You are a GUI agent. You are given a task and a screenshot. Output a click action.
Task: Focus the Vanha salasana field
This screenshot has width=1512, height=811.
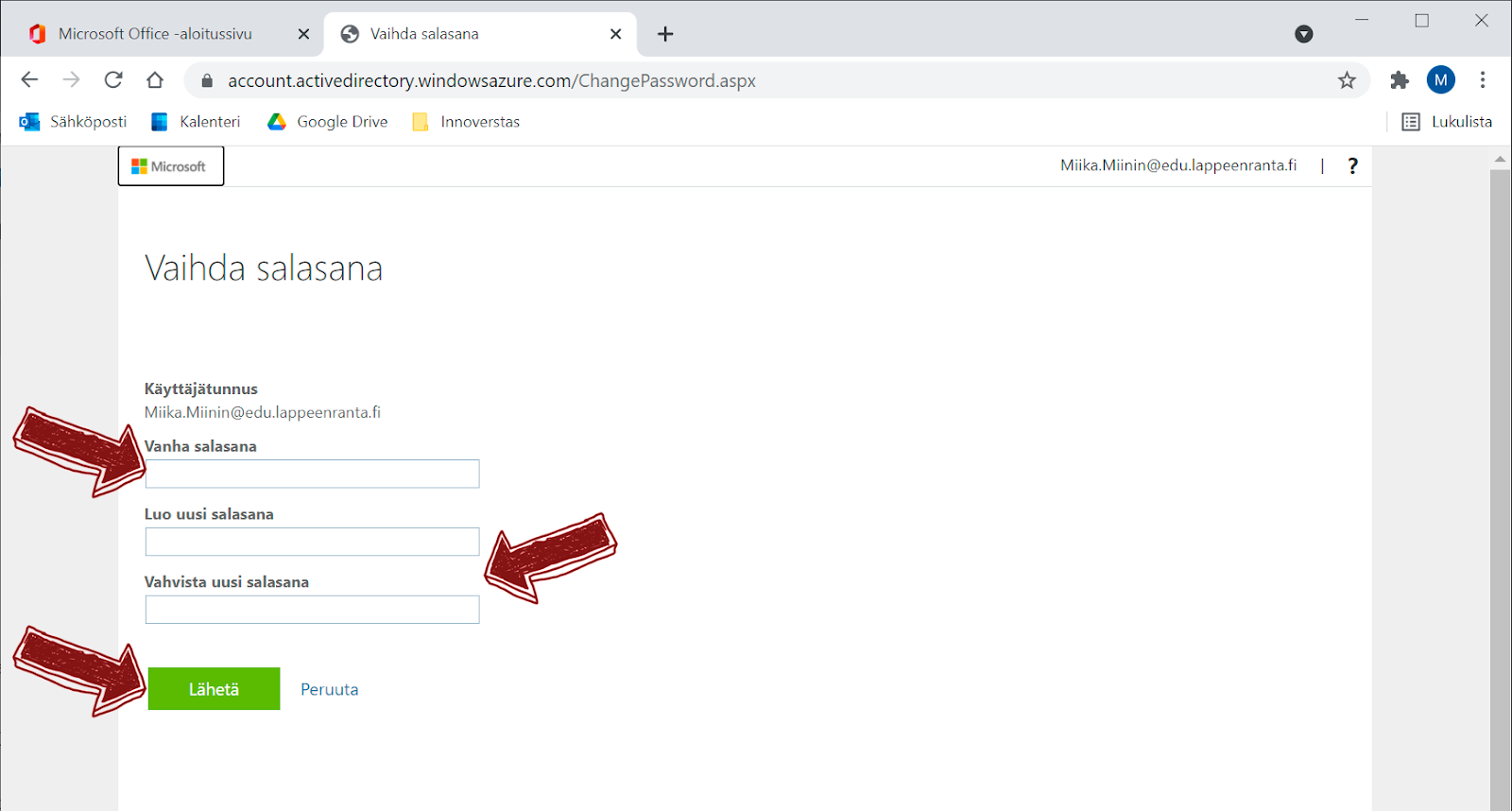pos(313,474)
